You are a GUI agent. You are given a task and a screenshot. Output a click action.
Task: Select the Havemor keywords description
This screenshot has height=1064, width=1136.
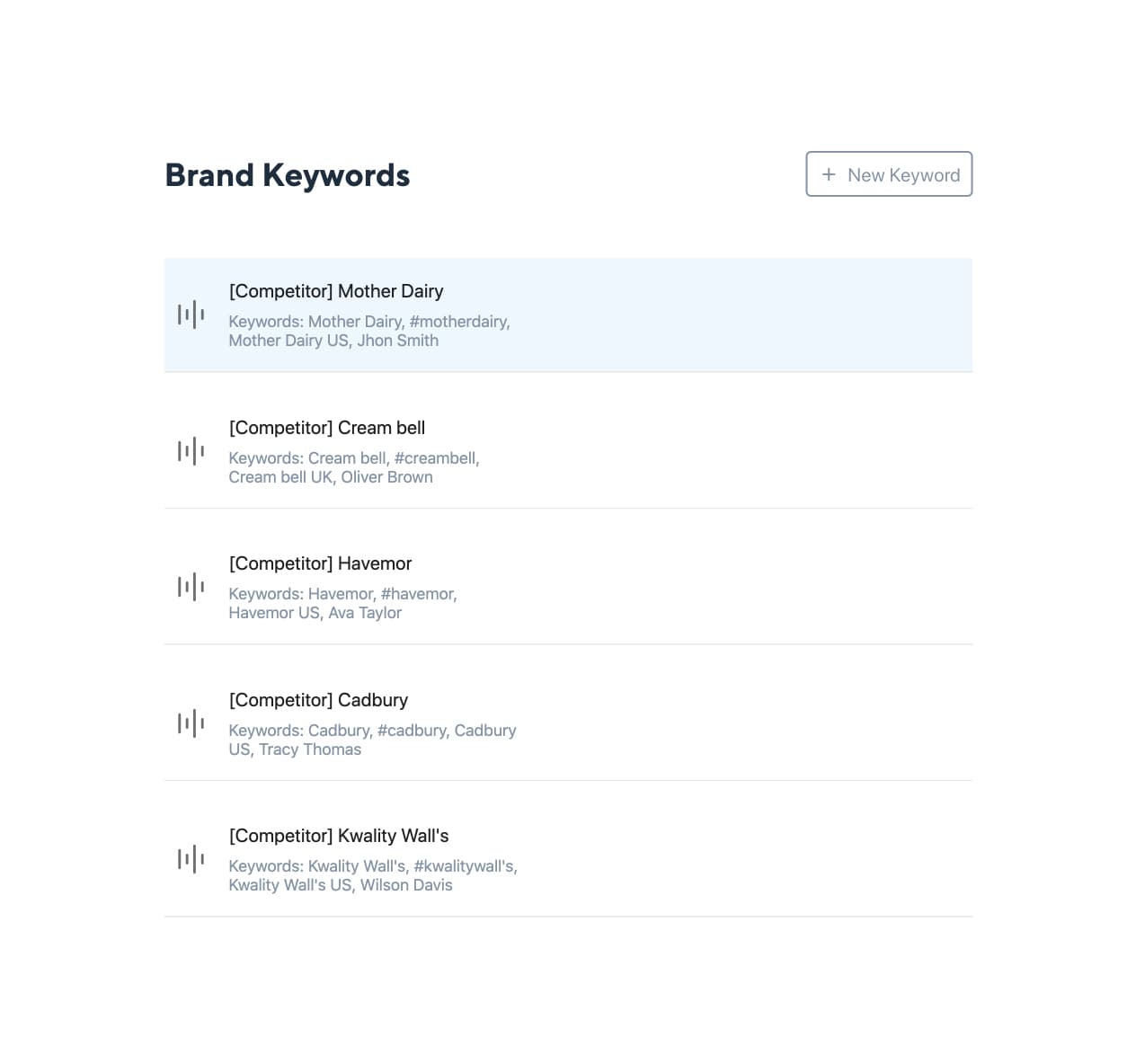click(342, 603)
